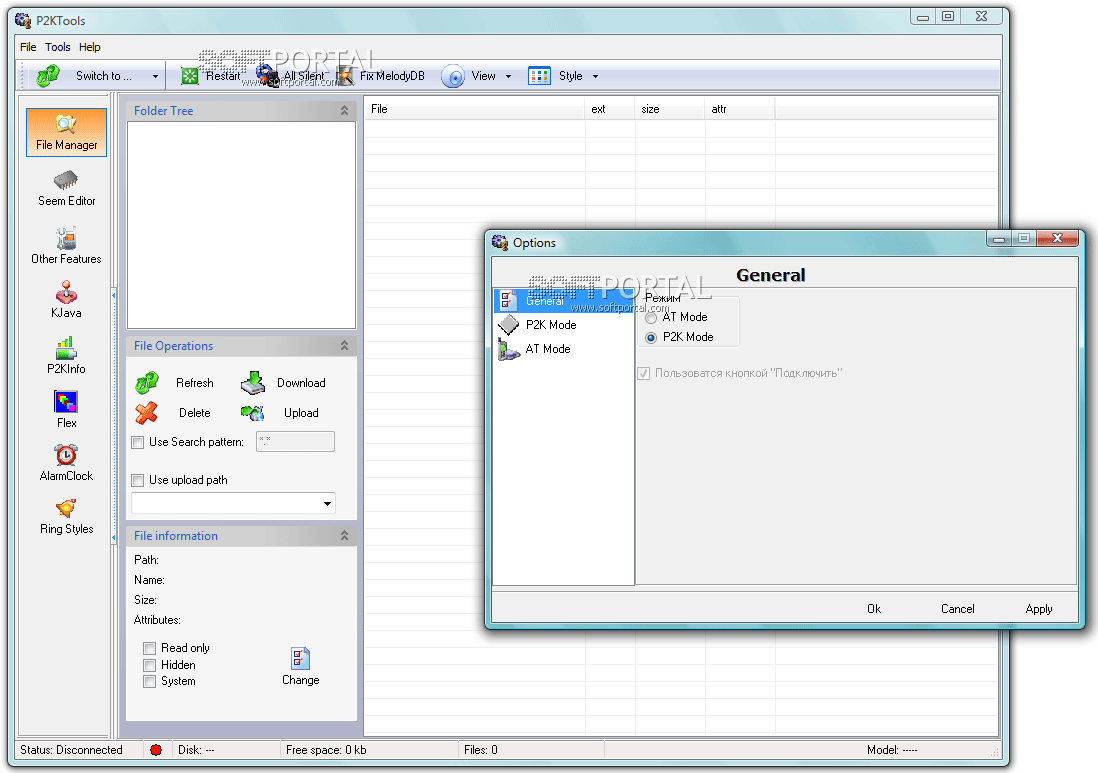This screenshot has height=773, width=1098.
Task: Open the KJava section
Action: point(67,300)
